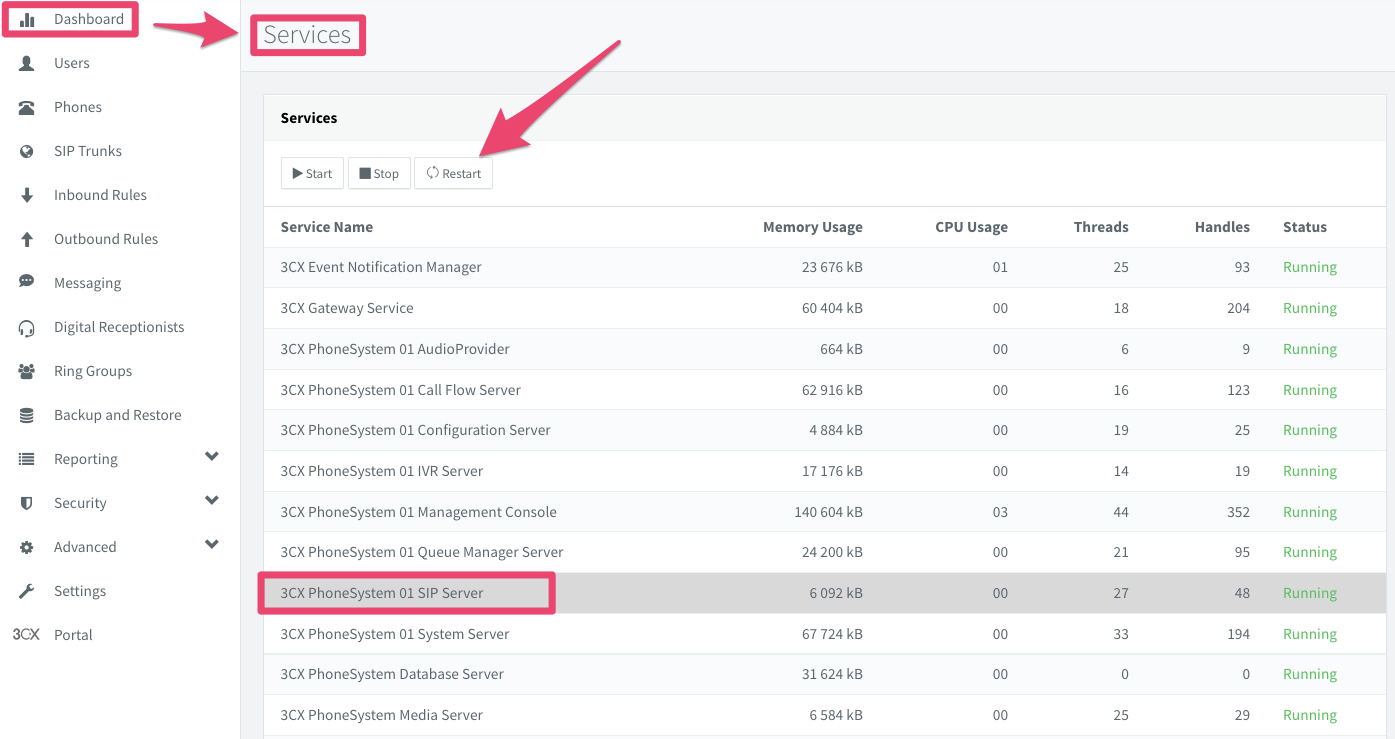The width and height of the screenshot is (1395, 739).
Task: Sort by Status column header
Action: (x=1305, y=227)
